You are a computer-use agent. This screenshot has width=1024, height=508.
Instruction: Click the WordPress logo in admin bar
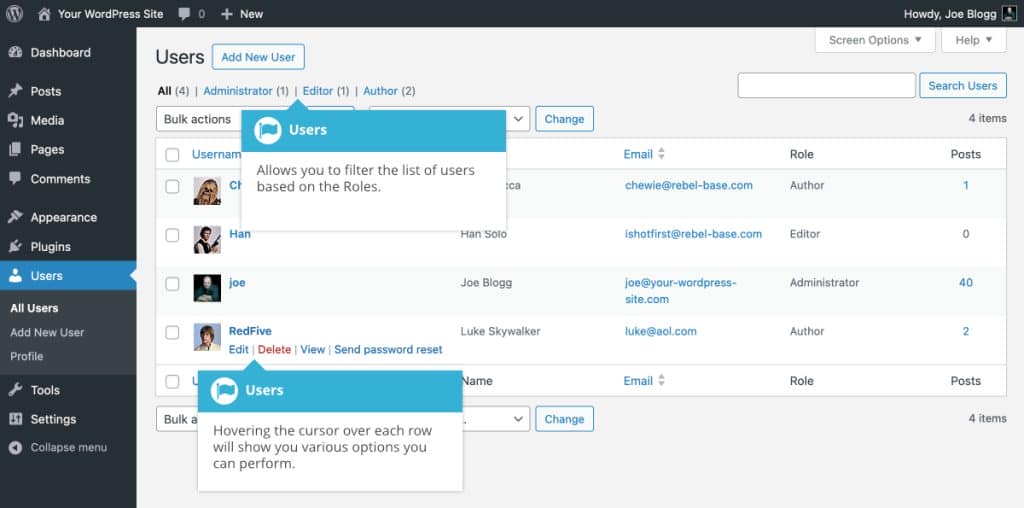[14, 14]
